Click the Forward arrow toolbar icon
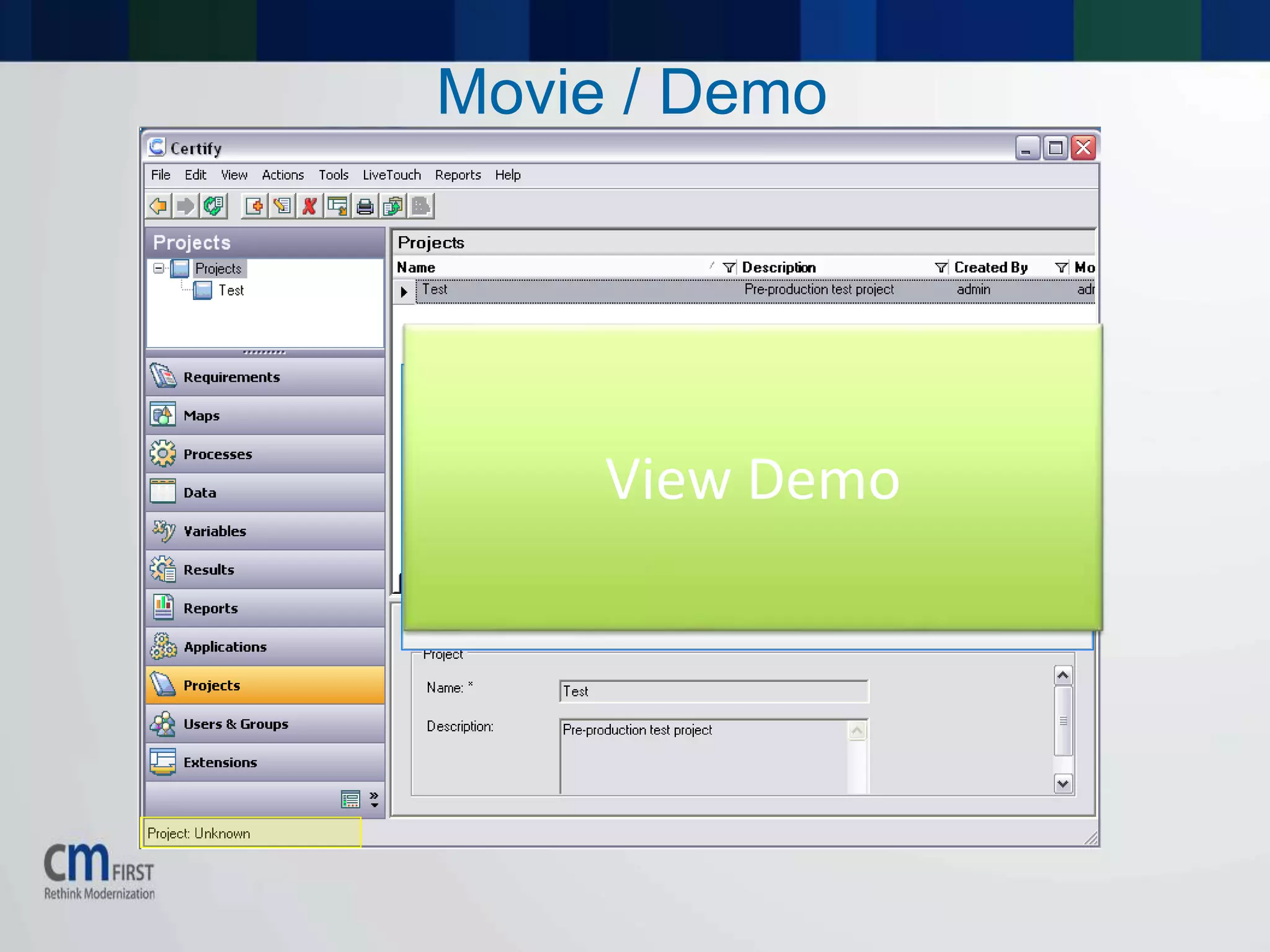This screenshot has width=1270, height=952. coord(185,206)
